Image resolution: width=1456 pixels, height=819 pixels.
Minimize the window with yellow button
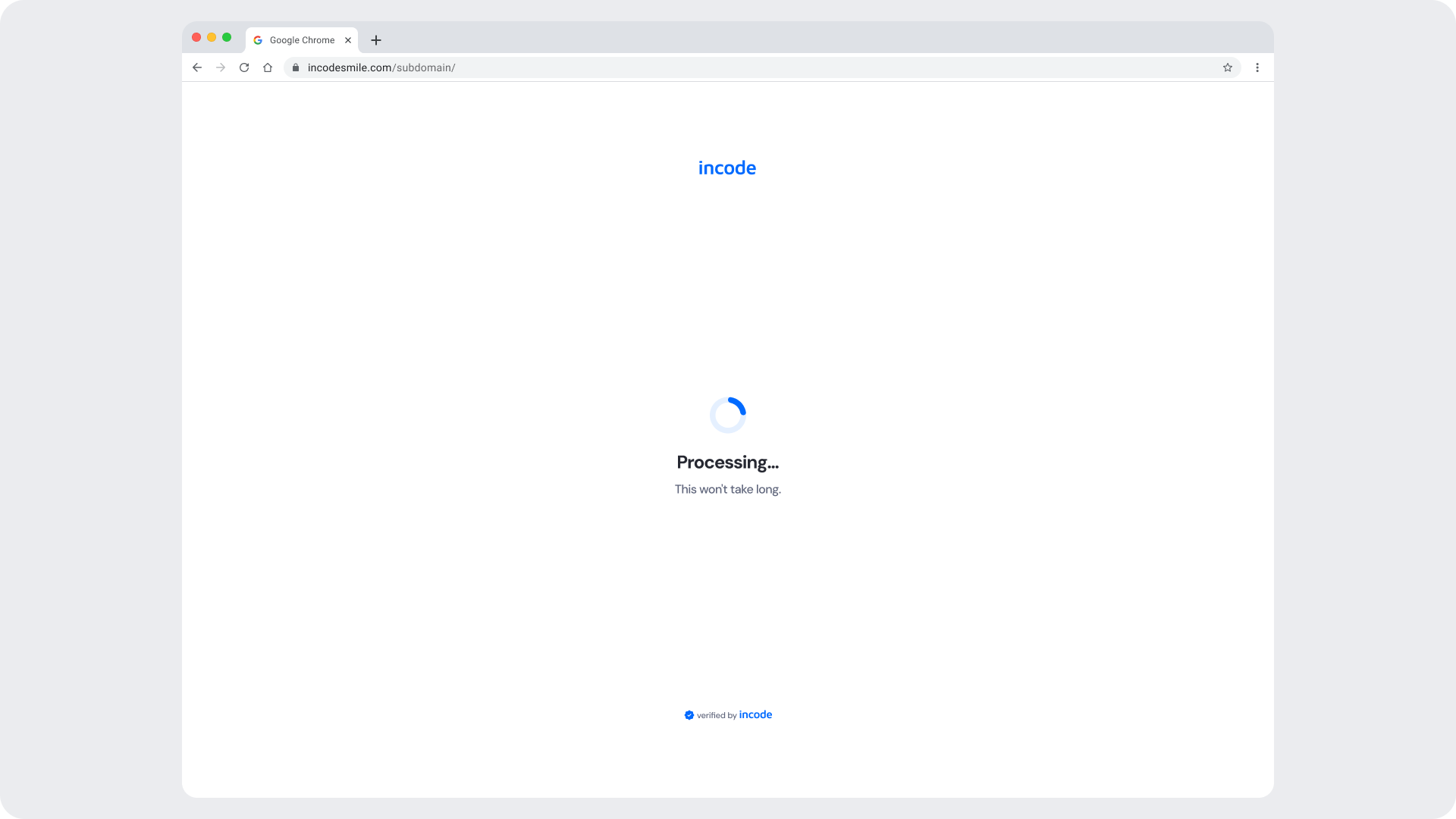(212, 37)
